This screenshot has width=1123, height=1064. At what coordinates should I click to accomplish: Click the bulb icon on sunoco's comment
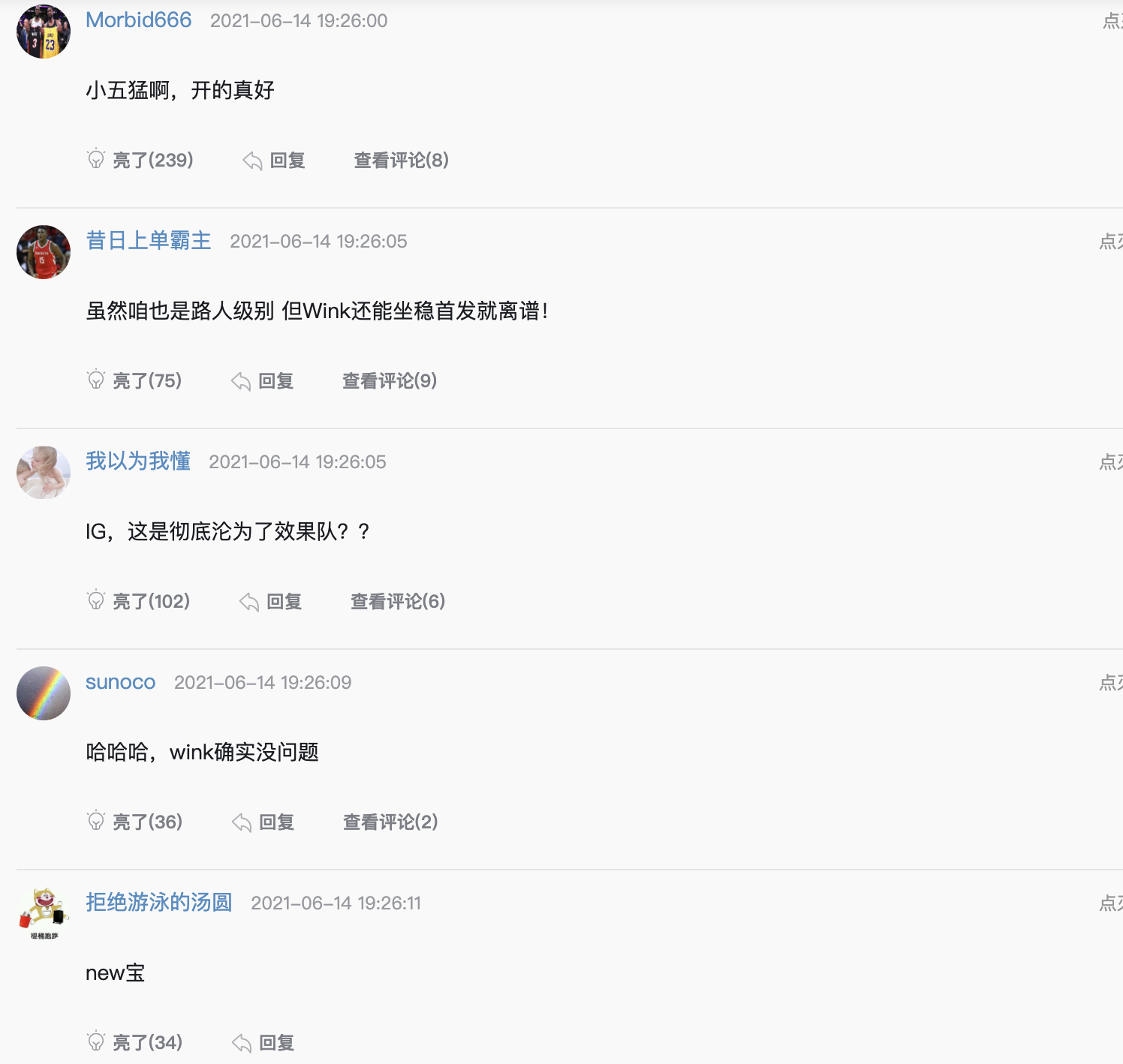(96, 821)
